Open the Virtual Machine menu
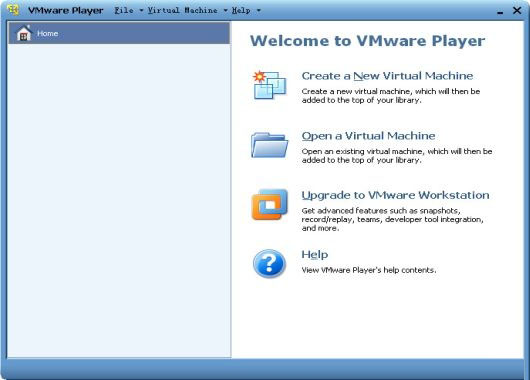Image resolution: width=530 pixels, height=380 pixels. pyautogui.click(x=183, y=10)
